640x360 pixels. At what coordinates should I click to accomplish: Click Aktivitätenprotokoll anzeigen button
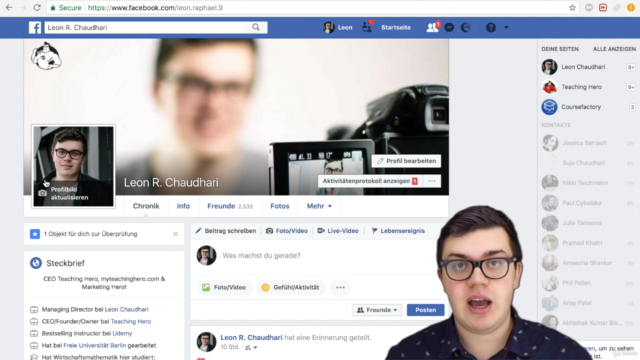point(370,181)
